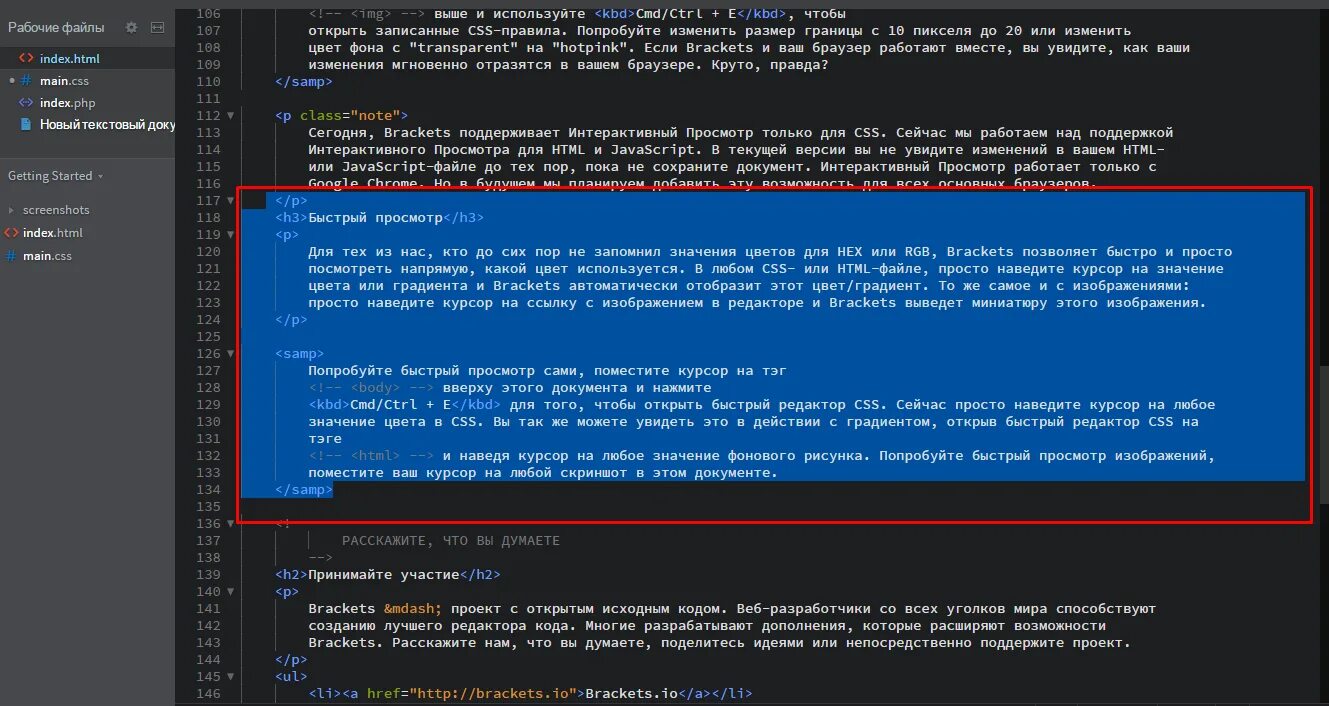Viewport: 1329px width, 706px height.
Task: Click the CSS hash icon of working main.css
Action: [27, 80]
